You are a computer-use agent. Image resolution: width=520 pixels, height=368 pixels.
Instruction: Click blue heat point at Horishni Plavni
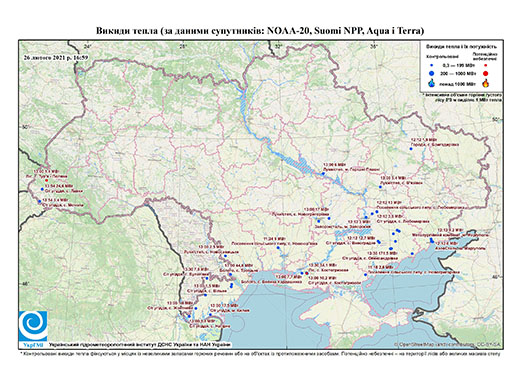click(x=323, y=173)
